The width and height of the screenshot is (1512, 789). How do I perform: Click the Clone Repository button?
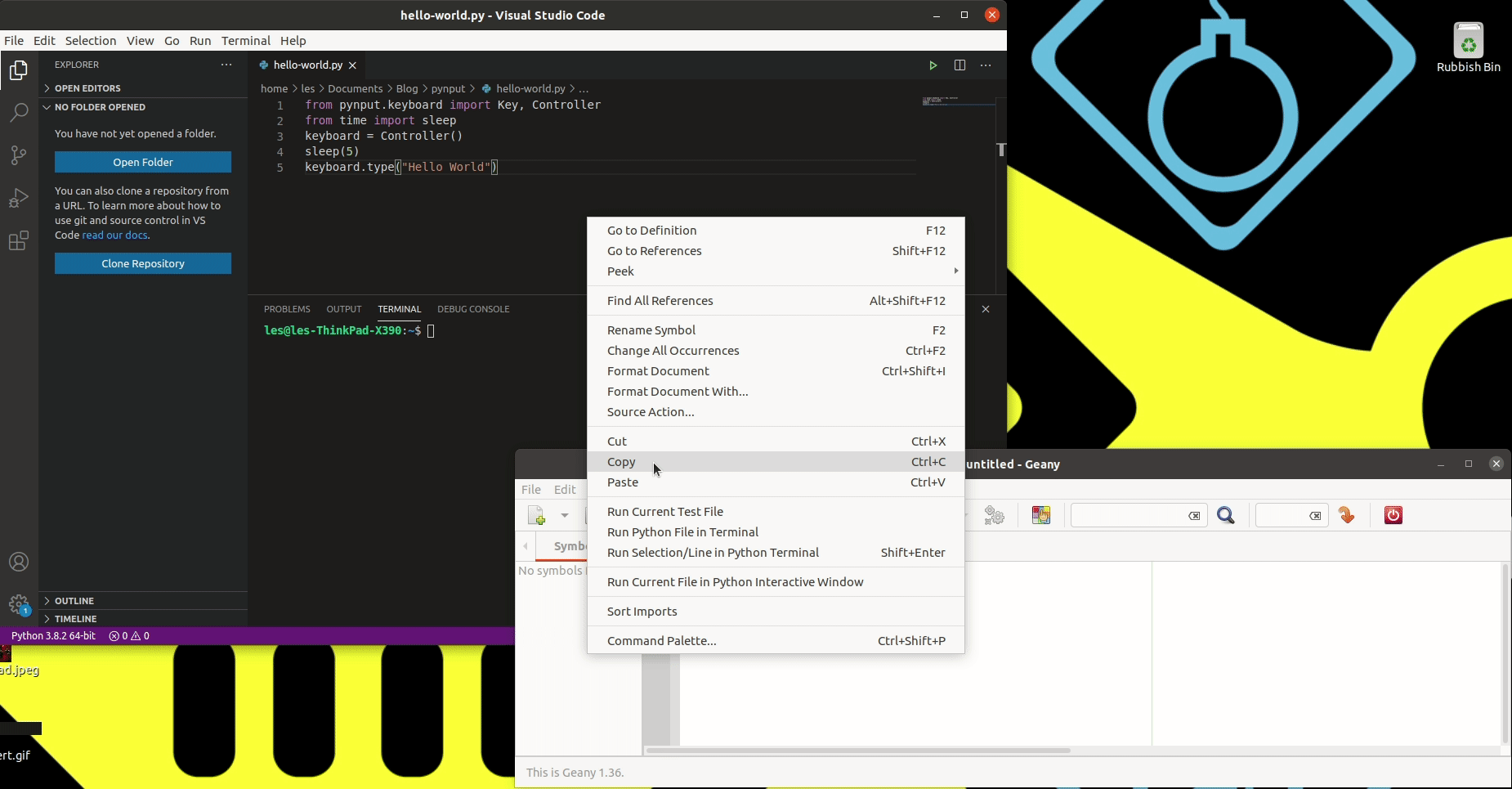point(143,263)
